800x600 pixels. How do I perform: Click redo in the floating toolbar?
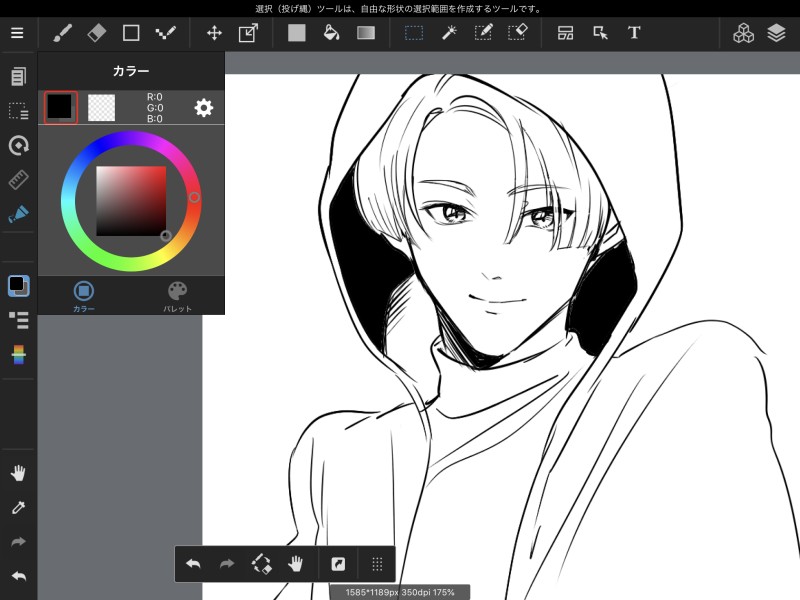pos(227,564)
